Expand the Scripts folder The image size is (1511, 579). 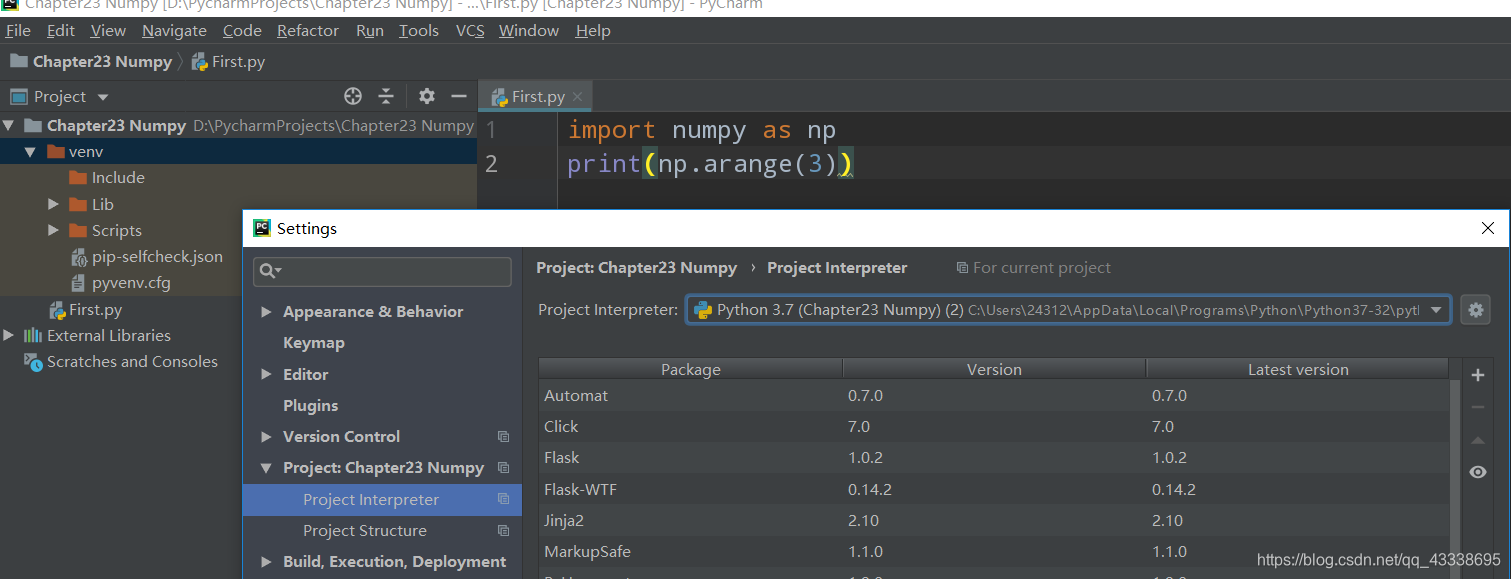[54, 230]
